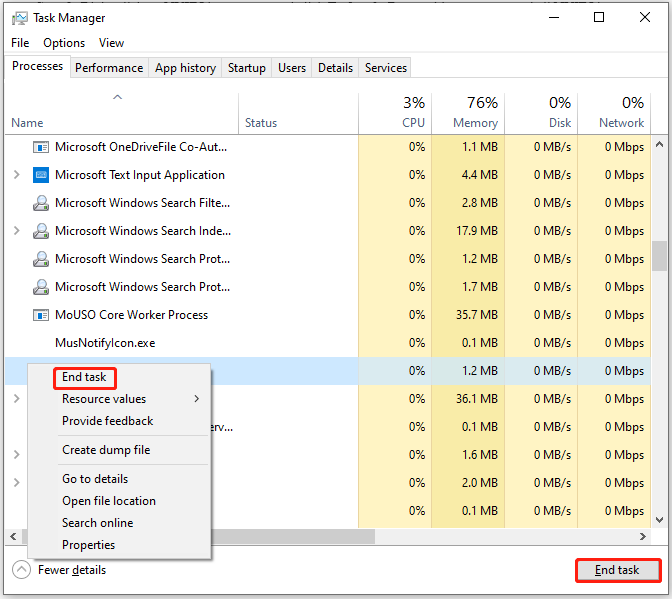The image size is (672, 599).
Task: Switch to the Users tab
Action: pyautogui.click(x=292, y=68)
